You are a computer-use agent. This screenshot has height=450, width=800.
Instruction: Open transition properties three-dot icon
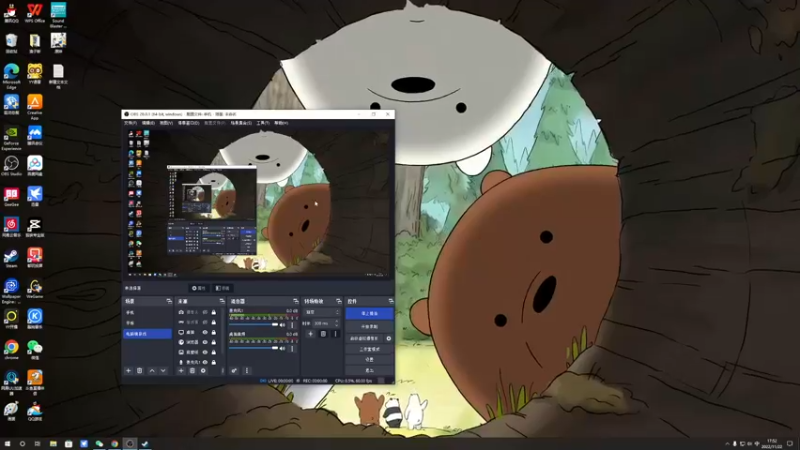coord(335,334)
